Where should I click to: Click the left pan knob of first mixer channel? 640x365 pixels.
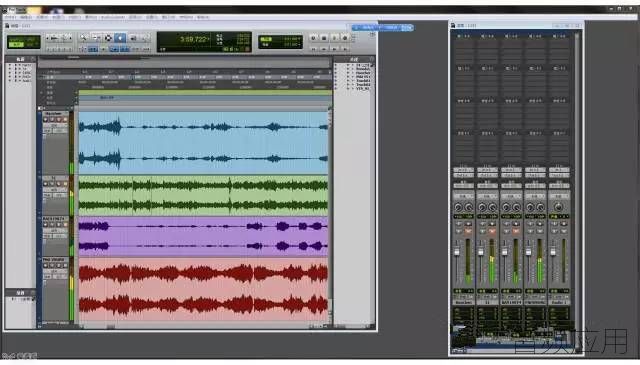[x=459, y=207]
